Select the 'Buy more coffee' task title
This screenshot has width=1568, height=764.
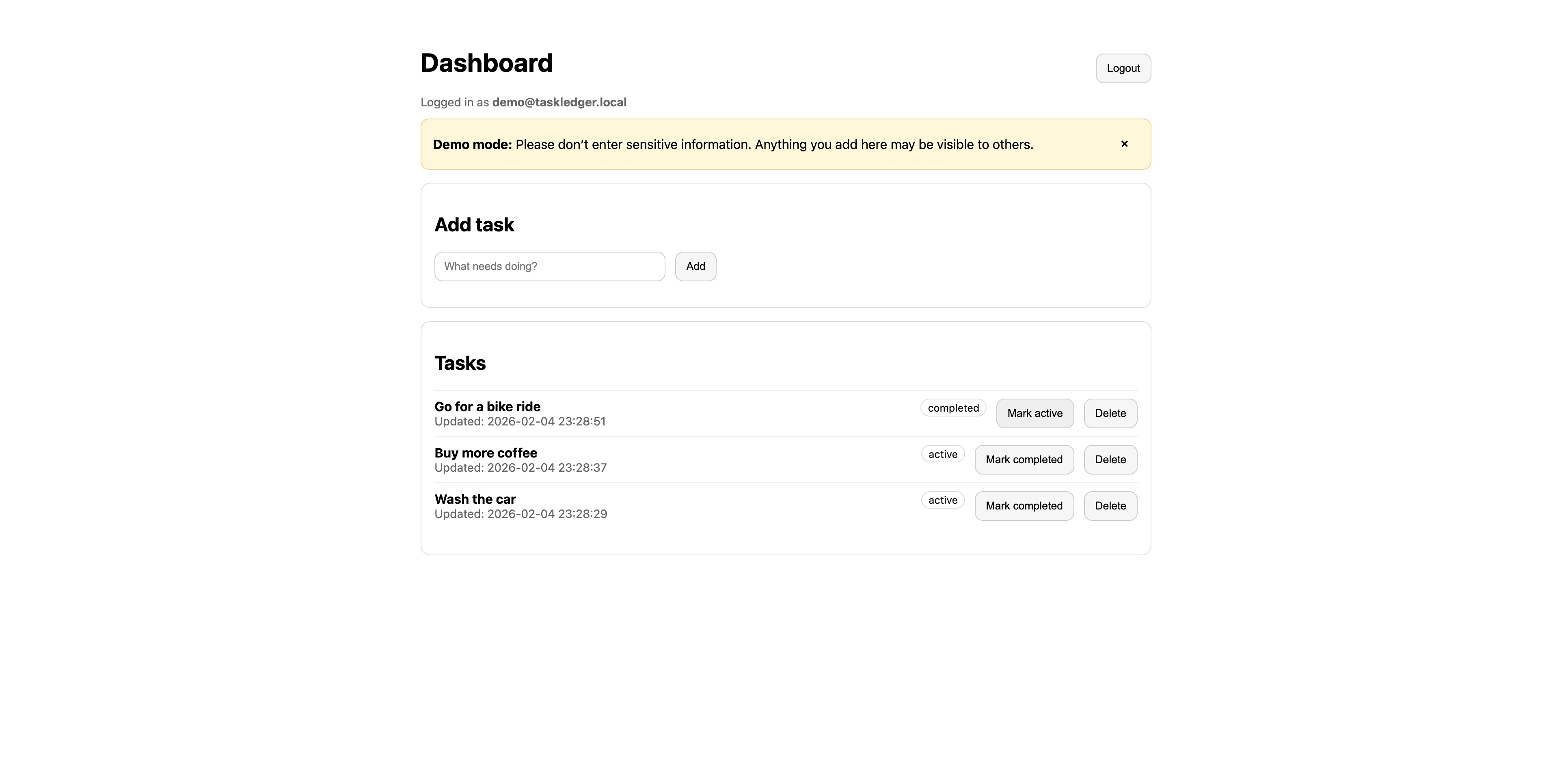point(485,452)
